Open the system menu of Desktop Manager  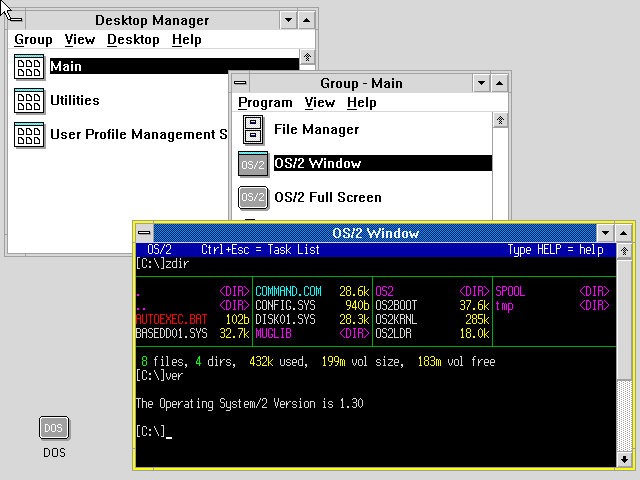tap(16, 20)
